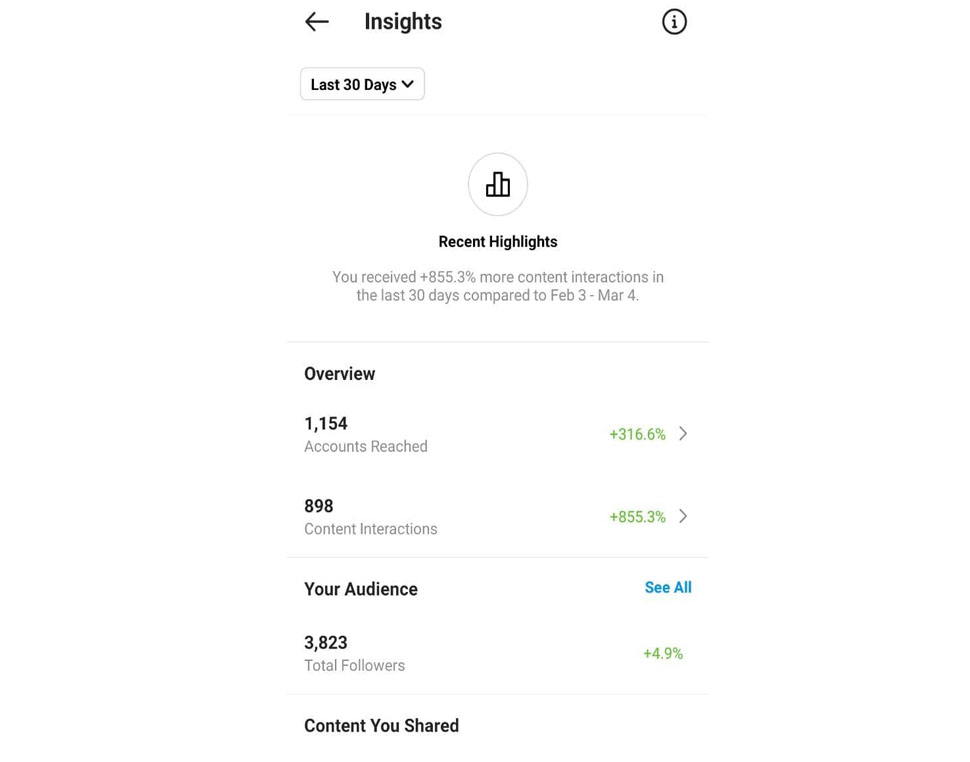Tap the +316.6% growth figure
Image resolution: width=970 pixels, height=762 pixels.
(x=637, y=434)
